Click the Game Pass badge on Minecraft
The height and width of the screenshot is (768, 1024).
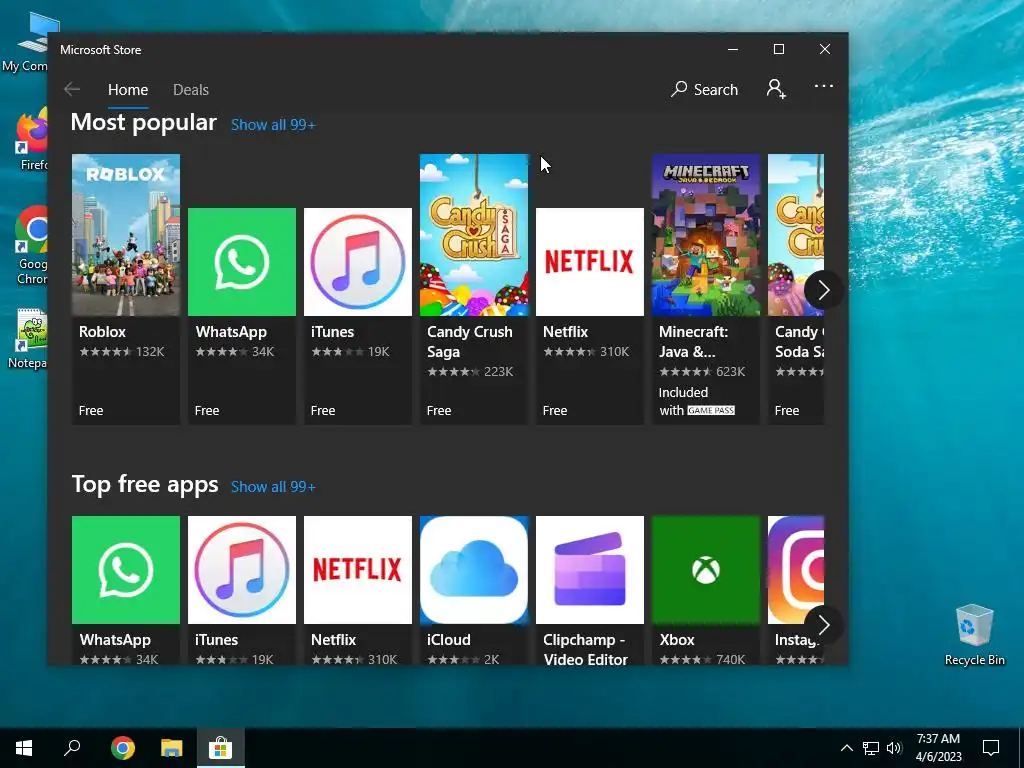tap(711, 410)
